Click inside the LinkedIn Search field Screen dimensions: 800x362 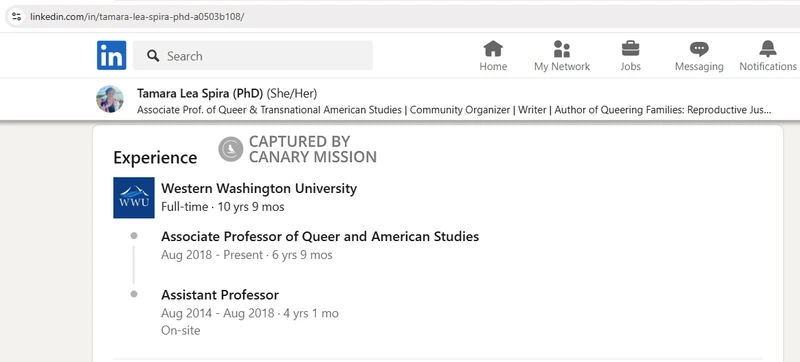tap(253, 56)
